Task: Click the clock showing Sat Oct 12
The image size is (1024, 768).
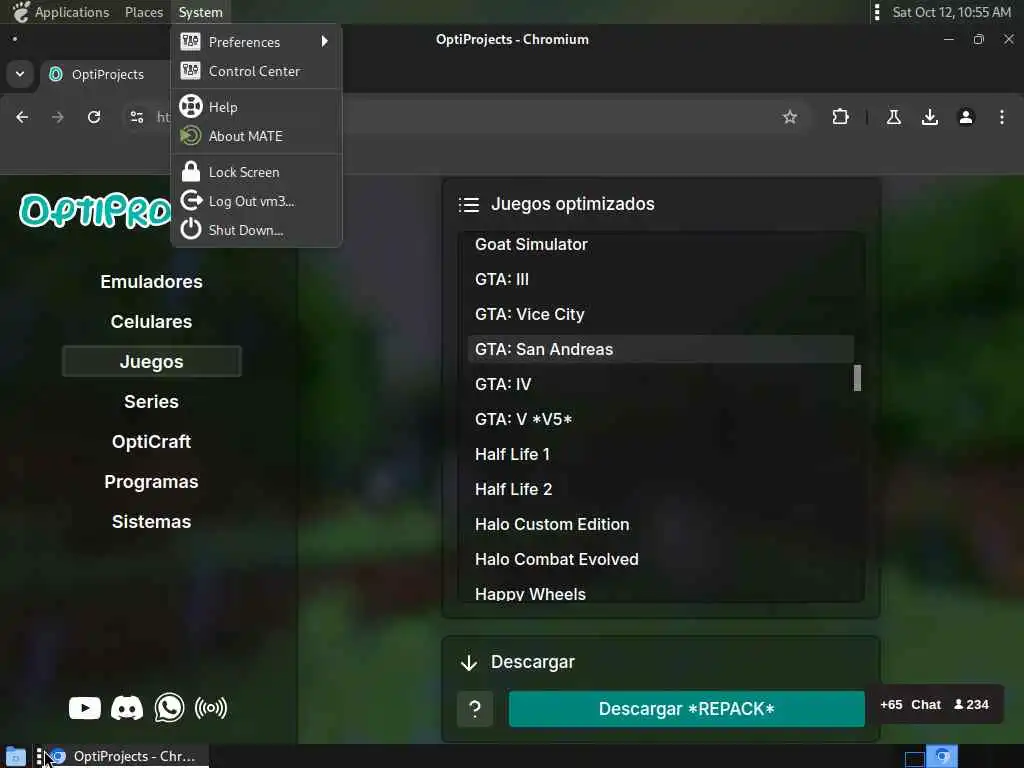Action: (x=952, y=12)
